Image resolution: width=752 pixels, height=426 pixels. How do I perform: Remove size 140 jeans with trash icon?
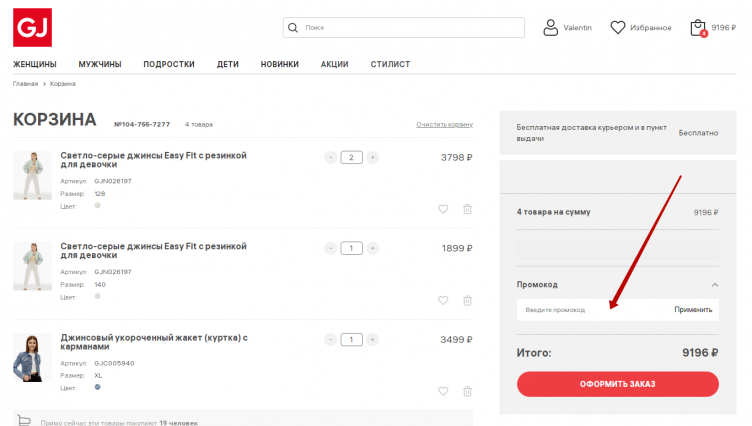coord(467,300)
